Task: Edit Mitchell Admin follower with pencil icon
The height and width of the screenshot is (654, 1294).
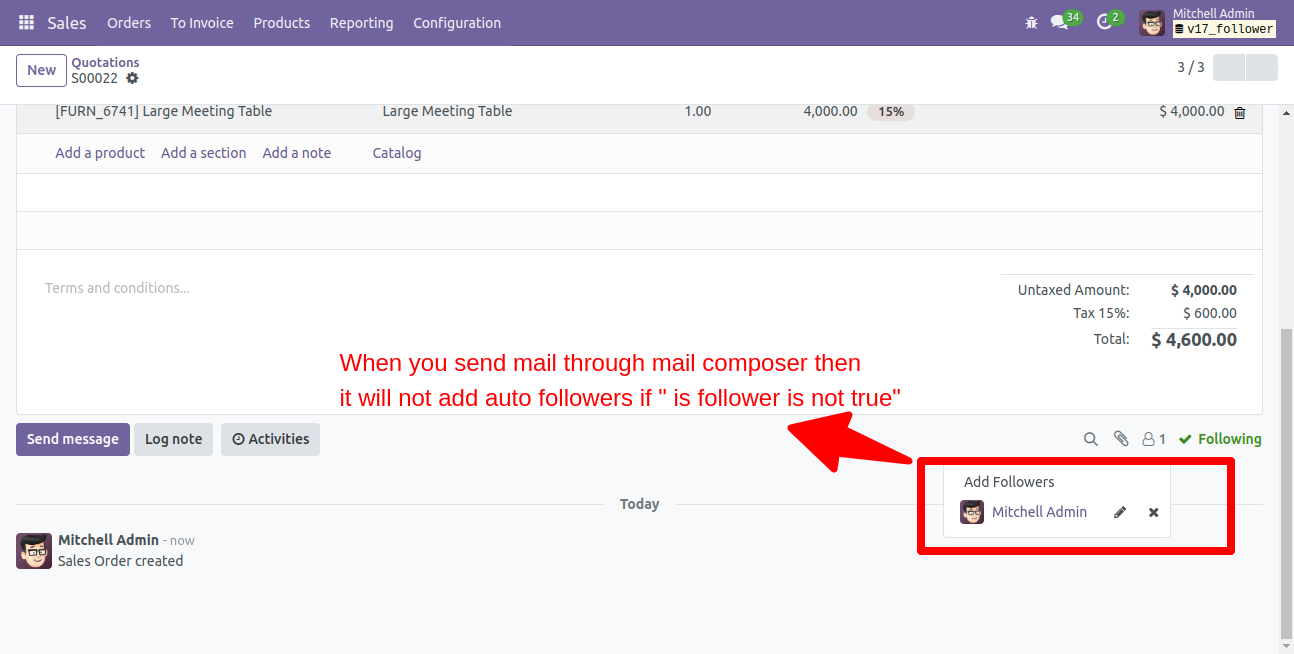Action: point(1120,511)
